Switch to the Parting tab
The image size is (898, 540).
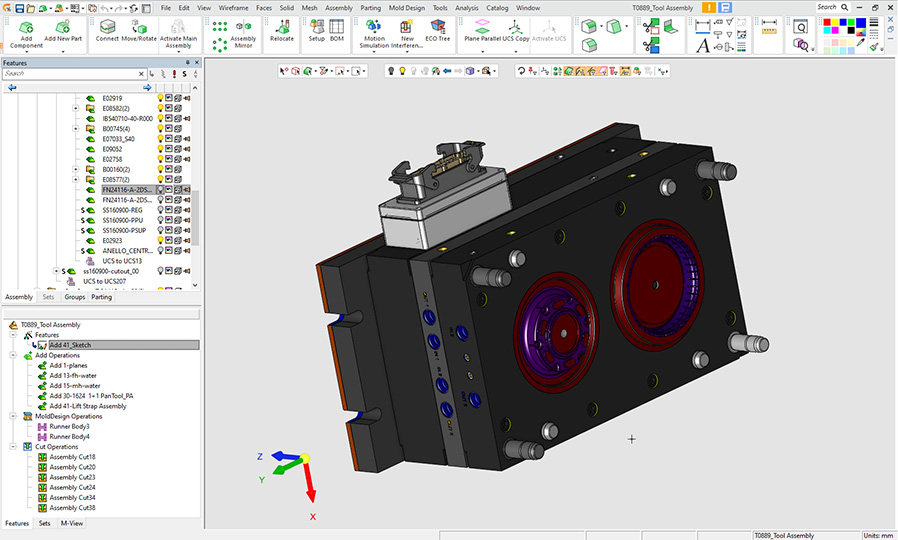102,297
